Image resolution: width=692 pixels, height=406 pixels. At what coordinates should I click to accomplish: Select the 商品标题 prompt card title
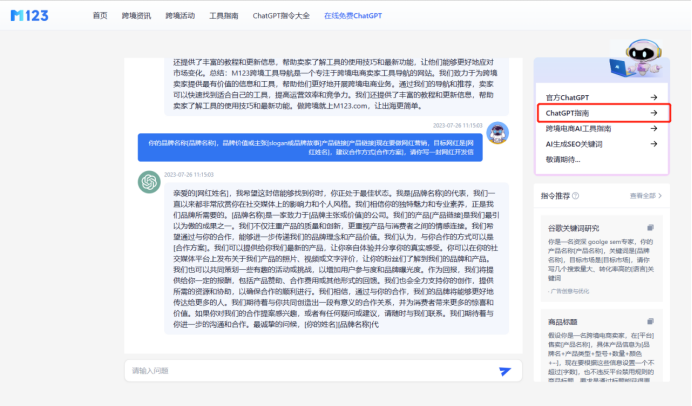pyautogui.click(x=563, y=322)
